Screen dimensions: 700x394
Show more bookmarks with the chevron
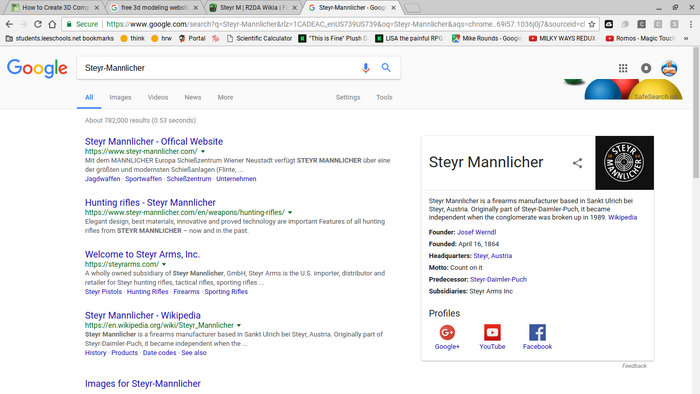[686, 38]
